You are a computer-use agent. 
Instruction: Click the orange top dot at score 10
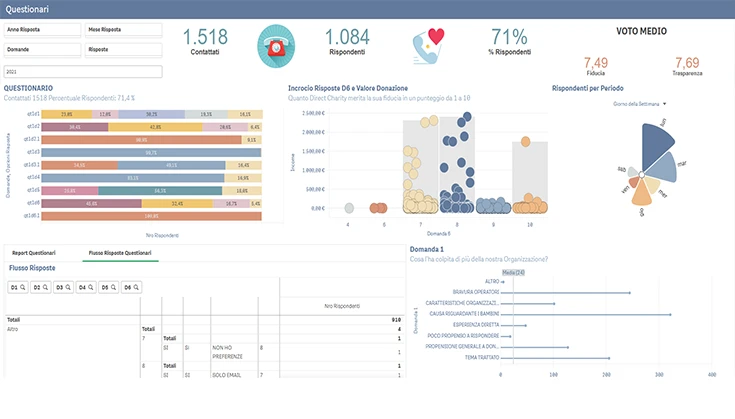(525, 142)
